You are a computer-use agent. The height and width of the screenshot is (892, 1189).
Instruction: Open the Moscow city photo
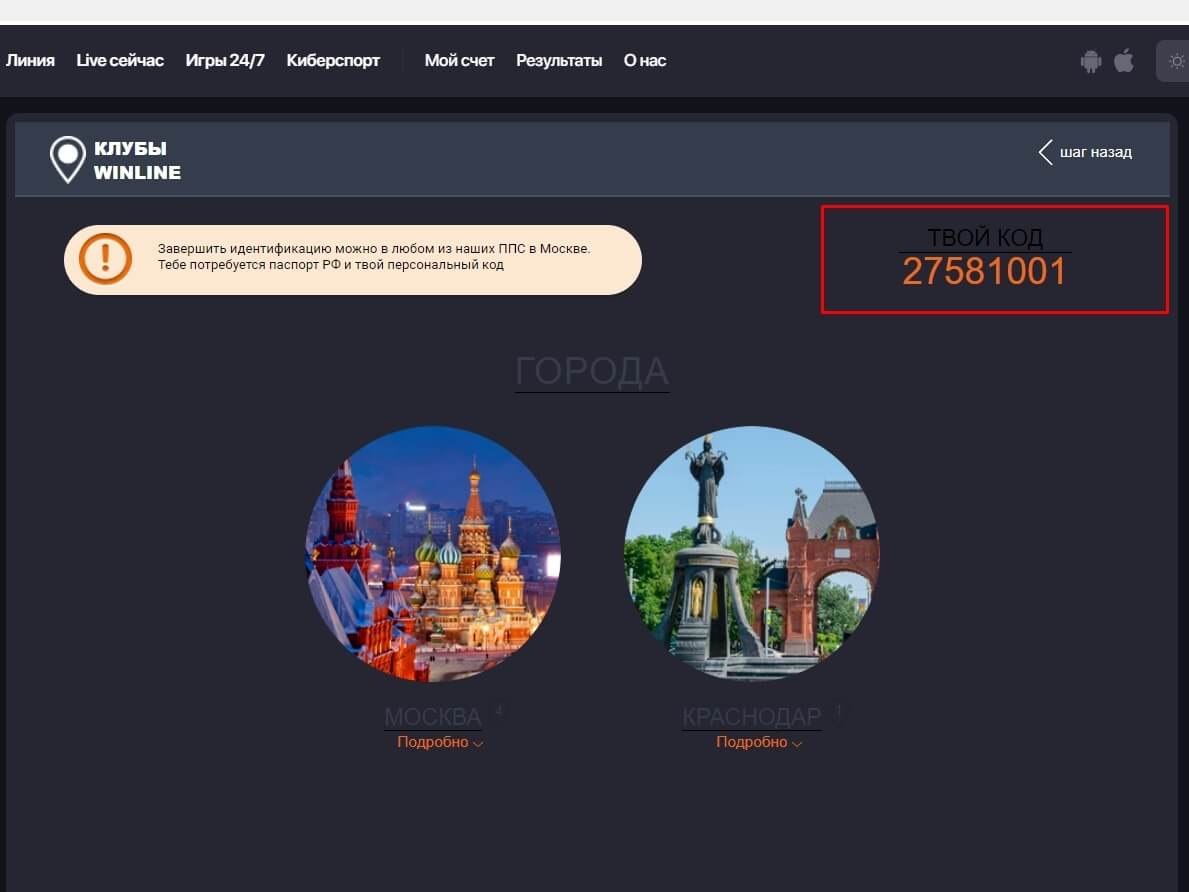pos(433,554)
